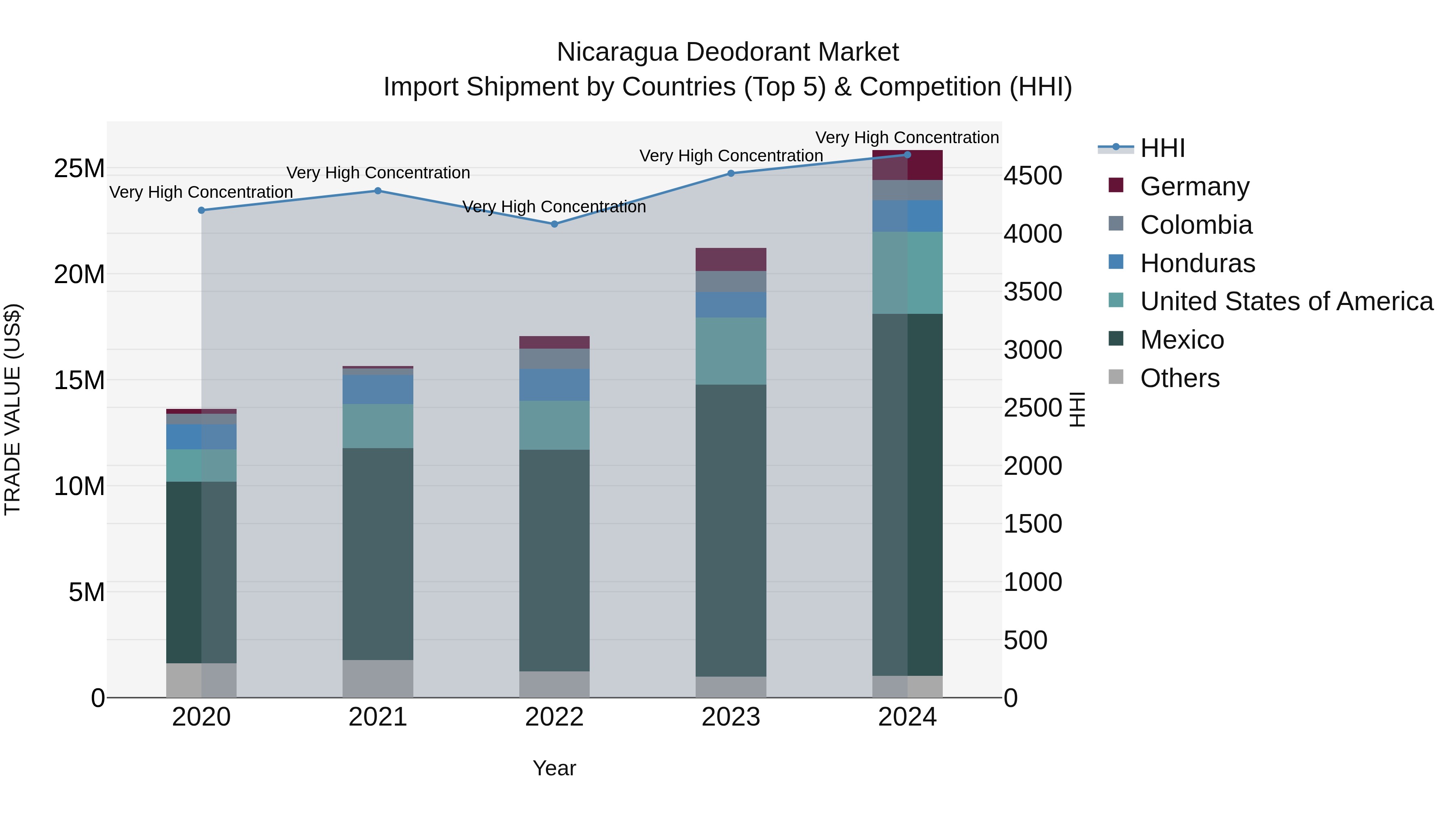Click the Colombia segment in 2022 bar
Image resolution: width=1456 pixels, height=819 pixels.
click(554, 359)
